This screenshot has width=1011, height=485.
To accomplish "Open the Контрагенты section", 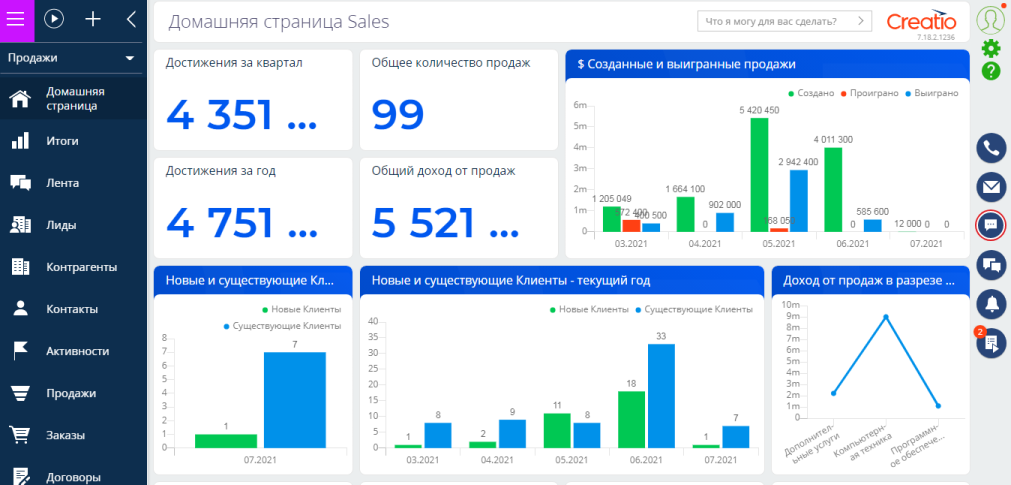I will point(81,267).
